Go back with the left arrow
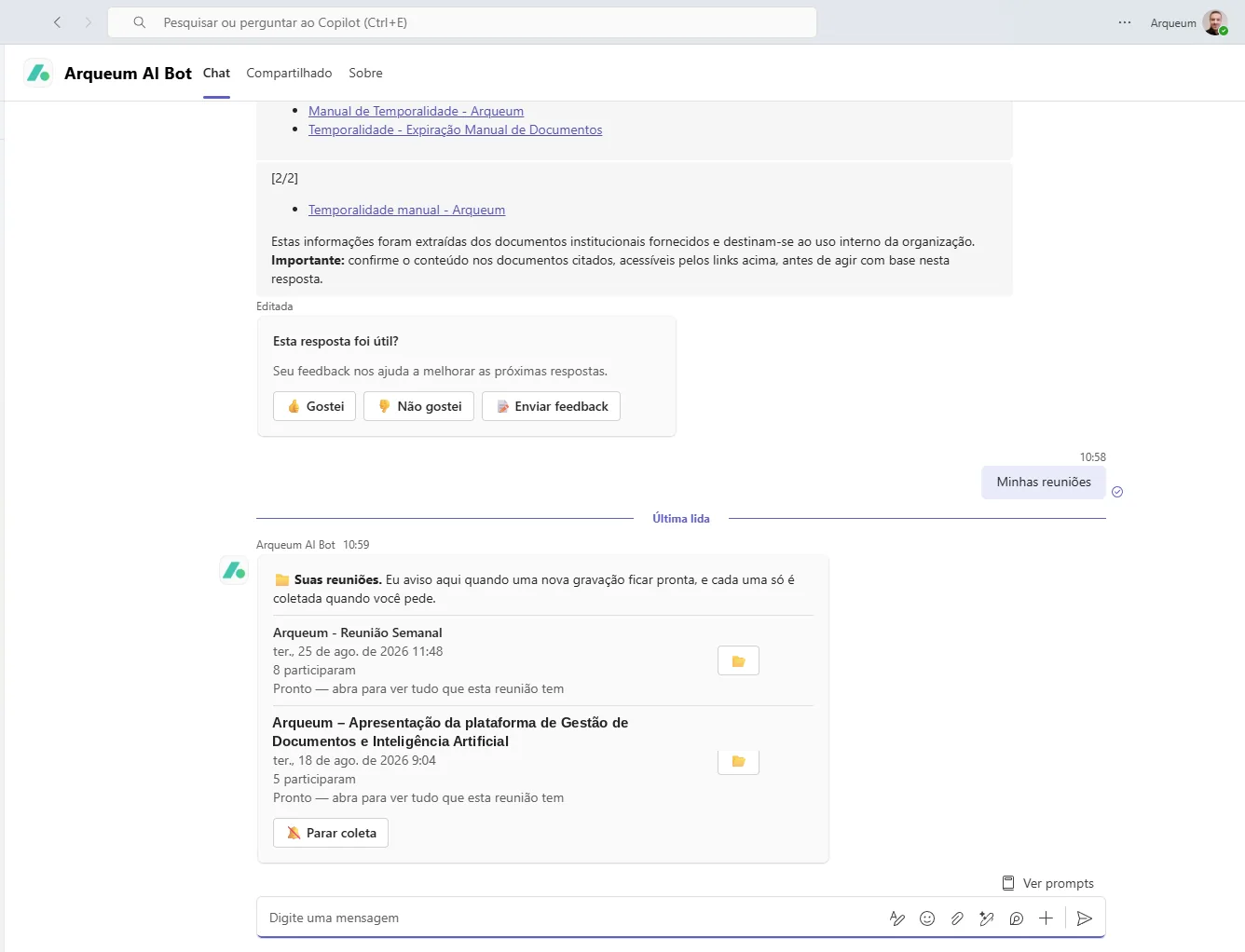1245x952 pixels. [x=58, y=22]
